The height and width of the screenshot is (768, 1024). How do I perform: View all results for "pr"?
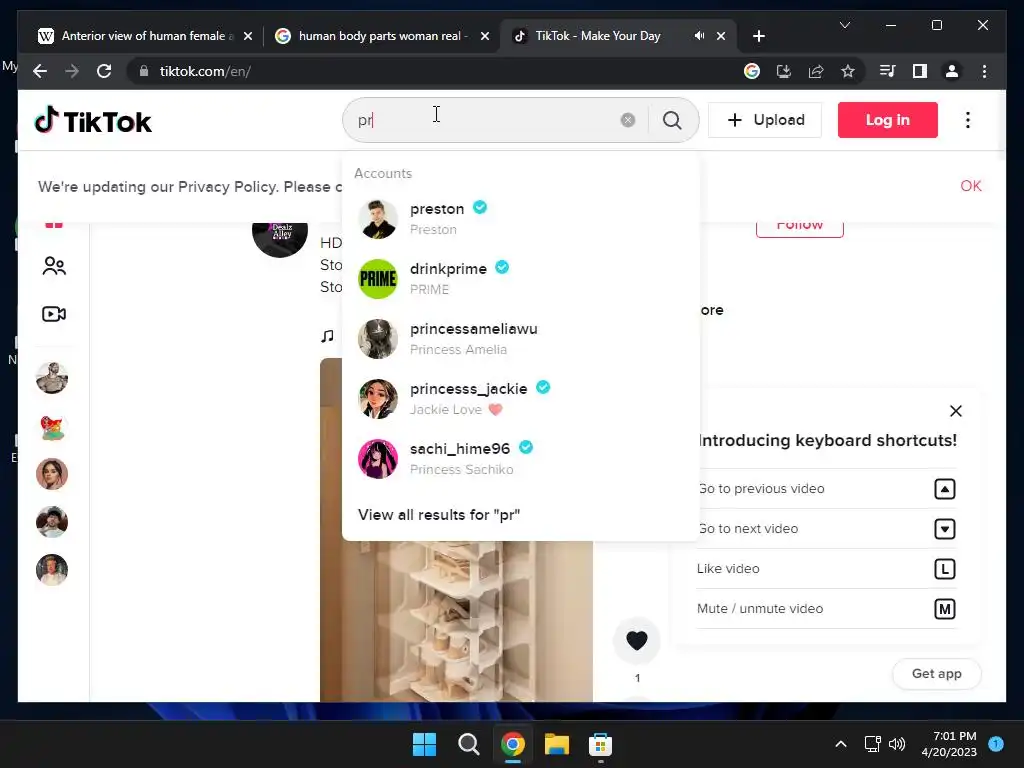click(439, 515)
